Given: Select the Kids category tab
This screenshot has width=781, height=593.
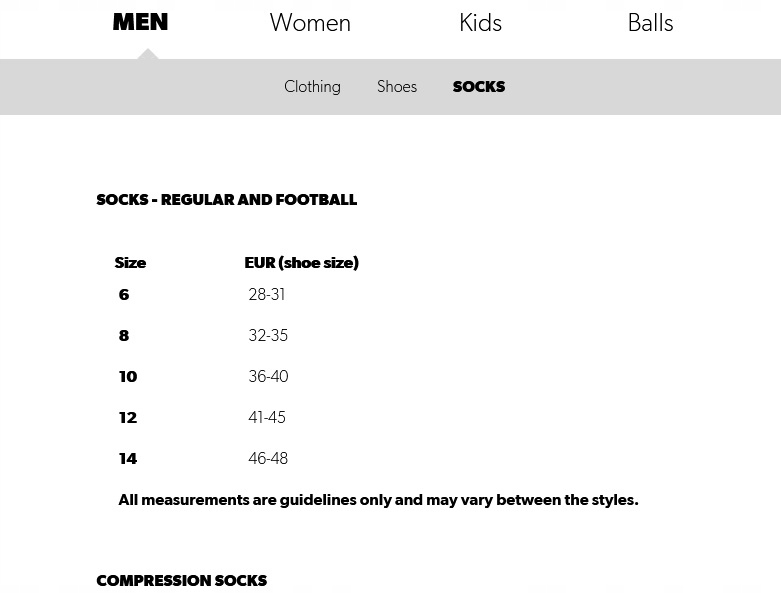Looking at the screenshot, I should (480, 23).
